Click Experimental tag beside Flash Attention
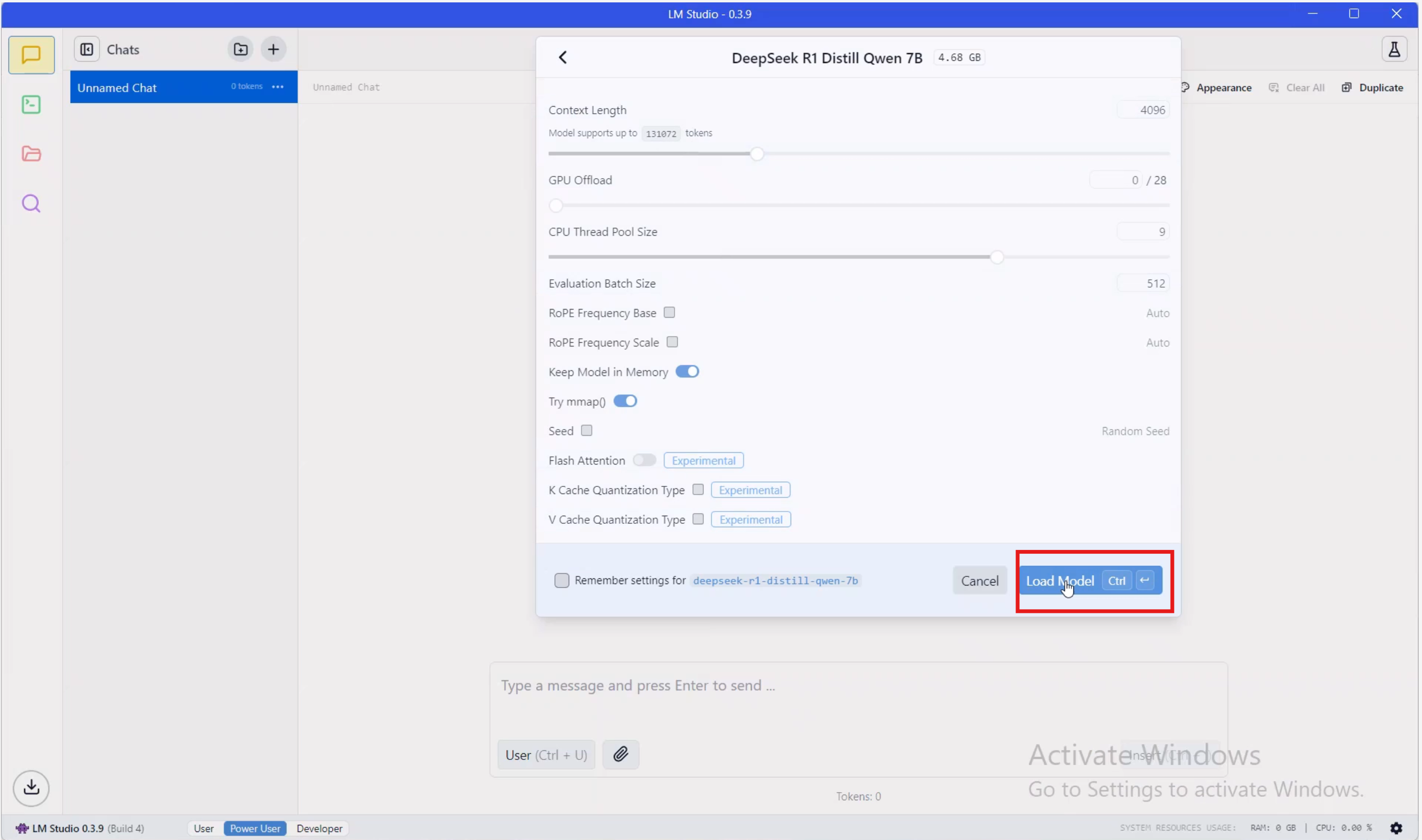The image size is (1422, 840). 703,460
